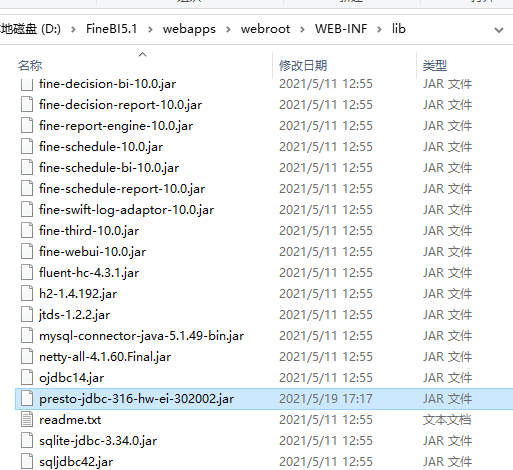Click the lib breadcrumb segment
Screen dimensions: 513x470
pos(398,29)
